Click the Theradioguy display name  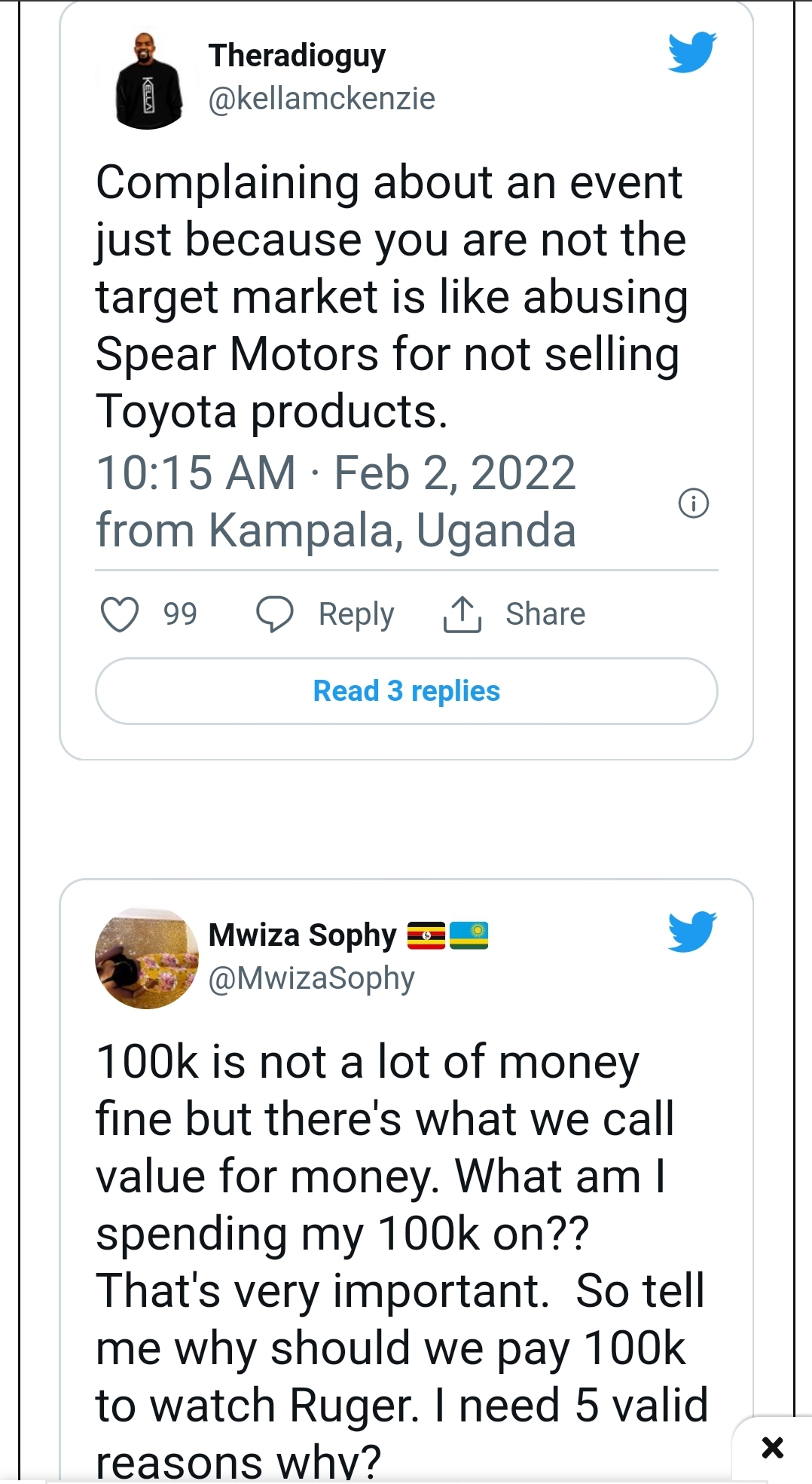click(297, 56)
